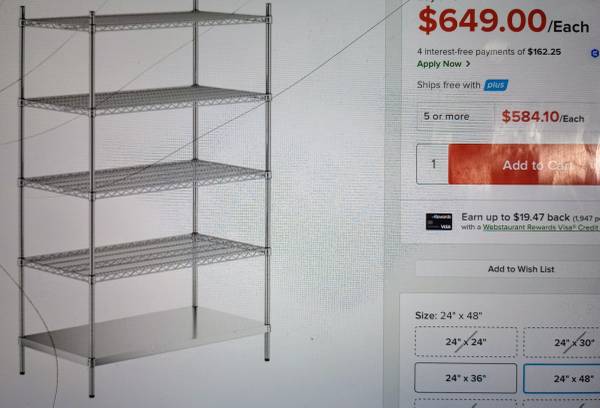Click the blue circular icon beside payment amount
This screenshot has height=408, width=600.
coord(595,53)
